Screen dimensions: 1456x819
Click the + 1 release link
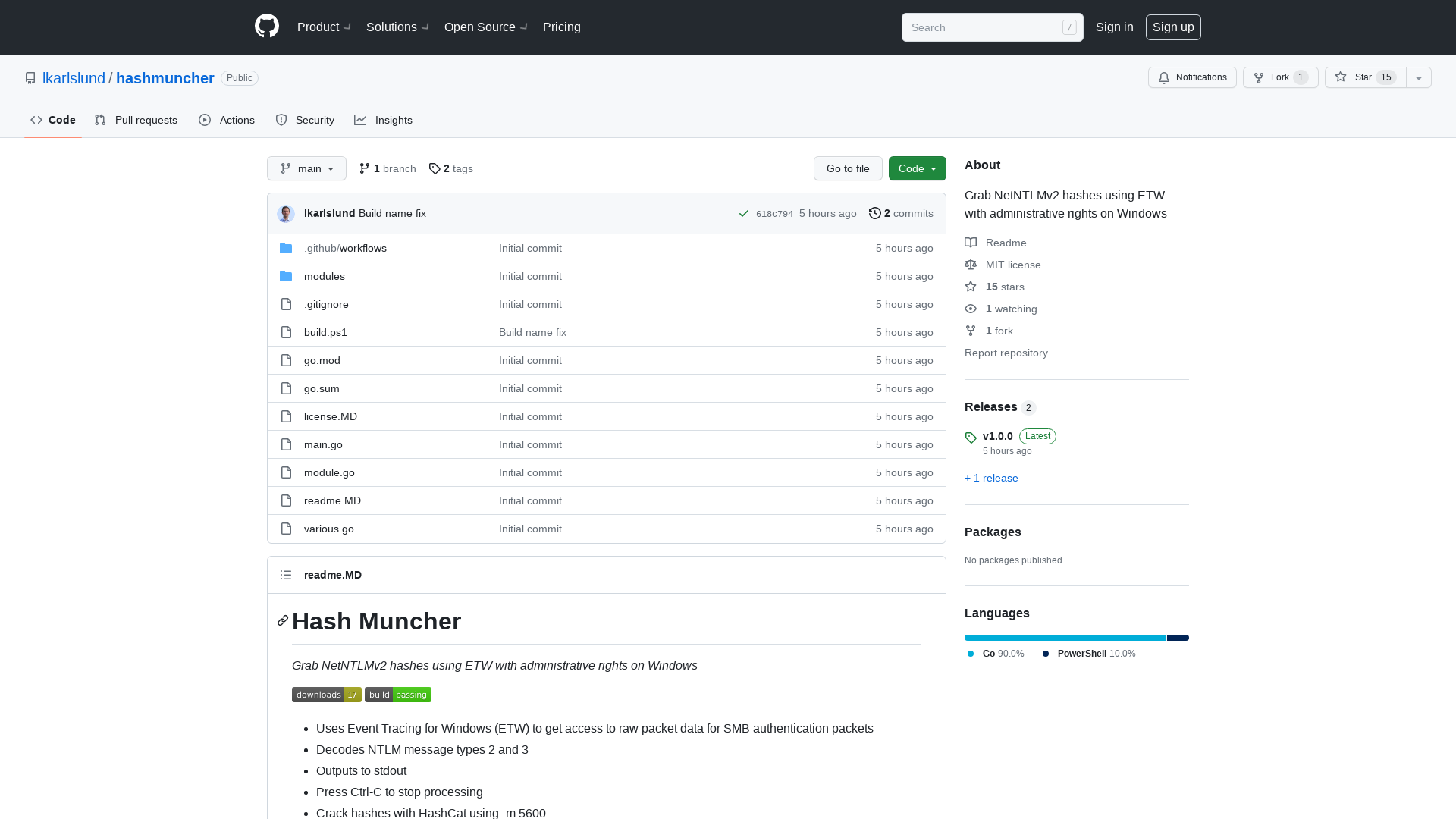coord(991,478)
